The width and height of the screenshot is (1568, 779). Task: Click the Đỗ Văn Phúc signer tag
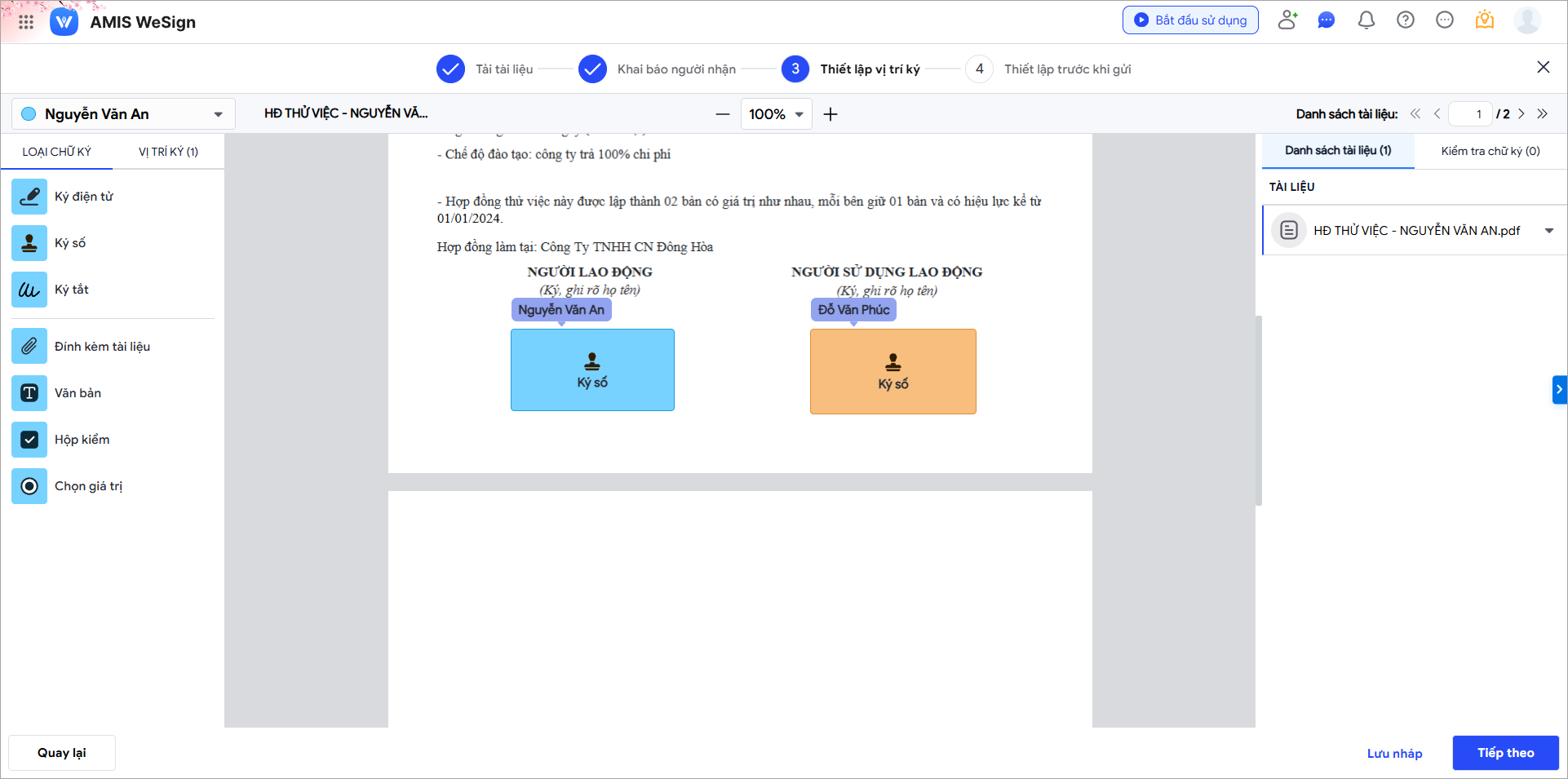click(x=853, y=310)
